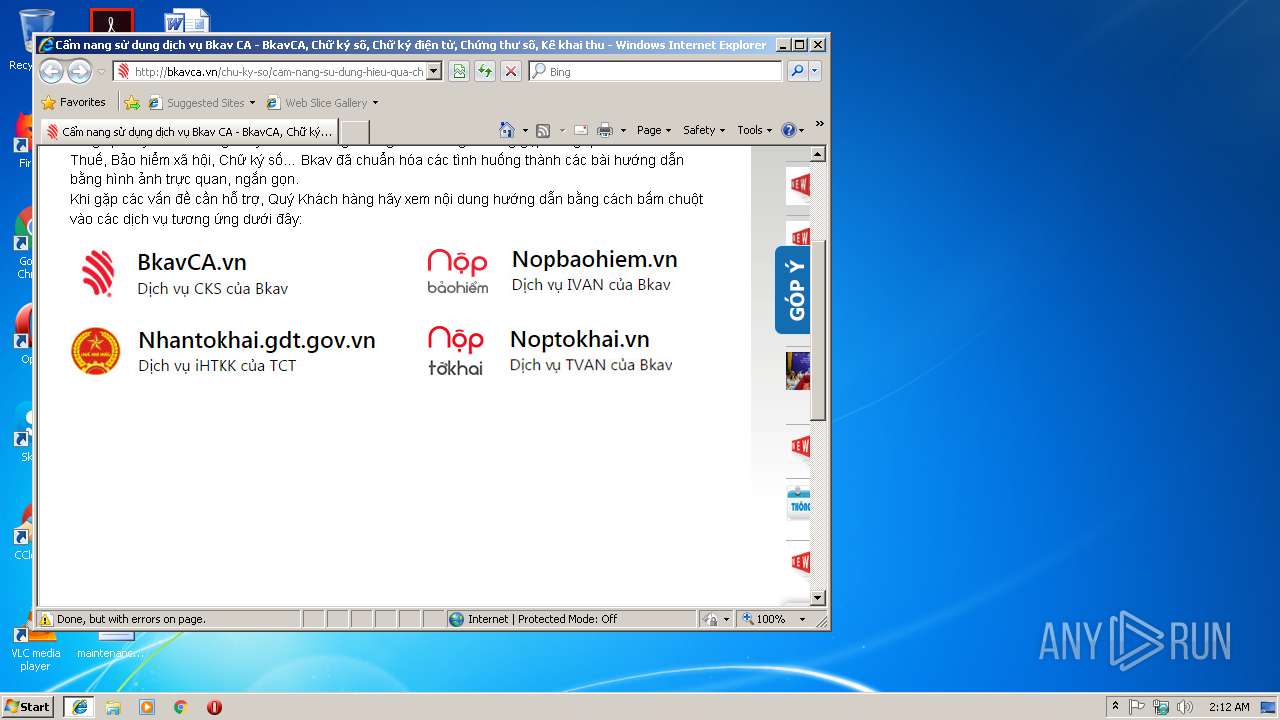Click the Forward navigation button
Screen dimensions: 1280x720
(x=79, y=71)
